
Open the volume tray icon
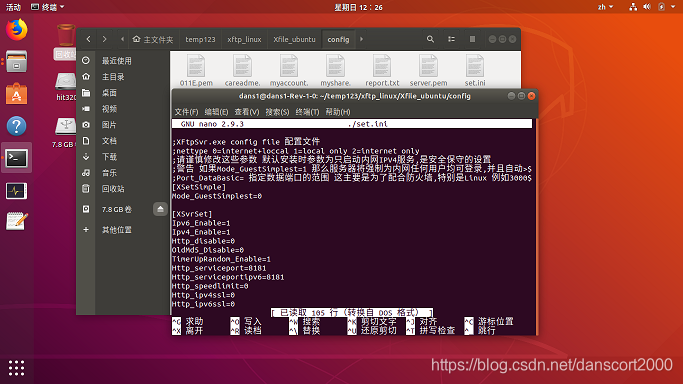(x=647, y=7)
